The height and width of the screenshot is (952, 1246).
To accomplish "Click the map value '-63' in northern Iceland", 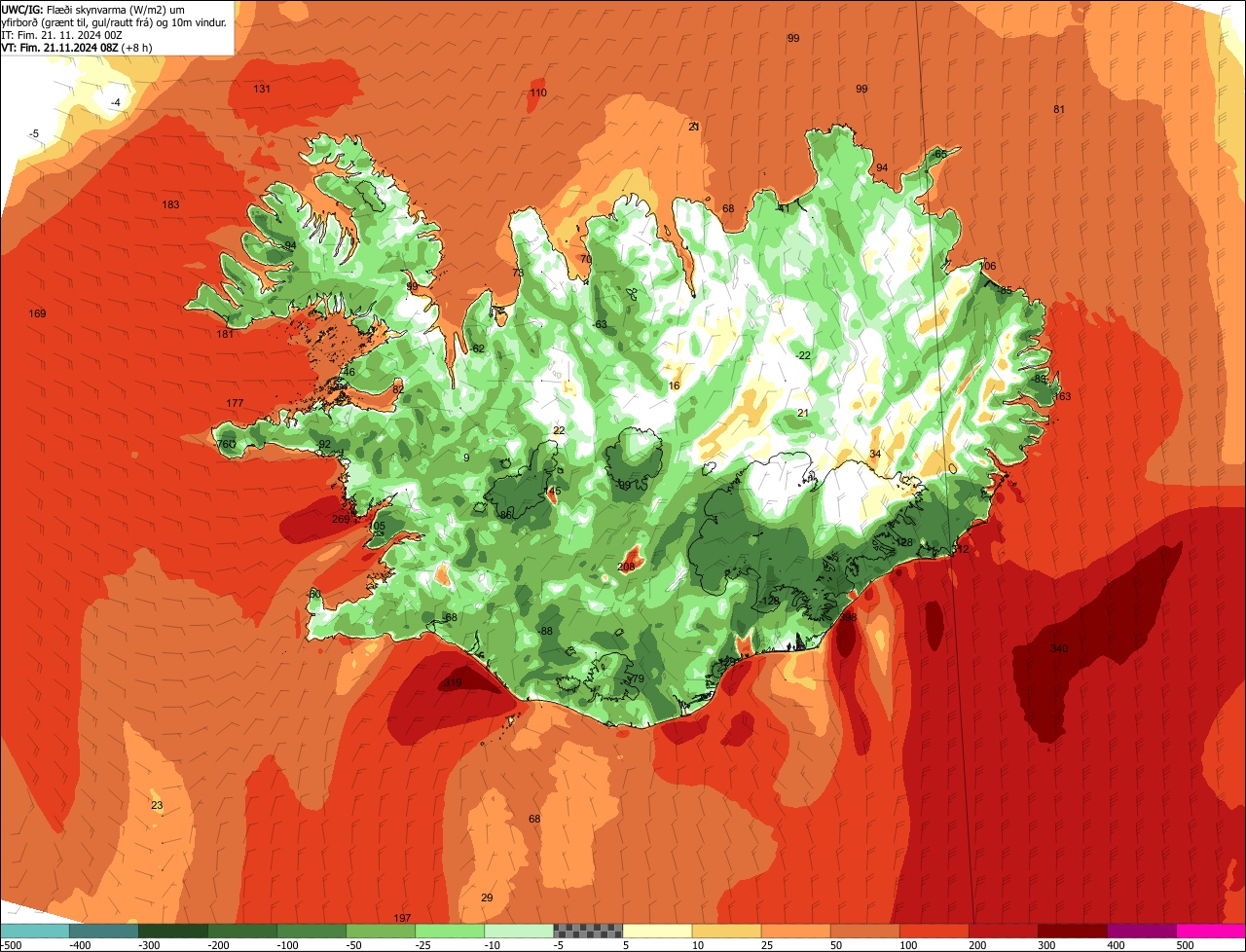I will tap(600, 324).
